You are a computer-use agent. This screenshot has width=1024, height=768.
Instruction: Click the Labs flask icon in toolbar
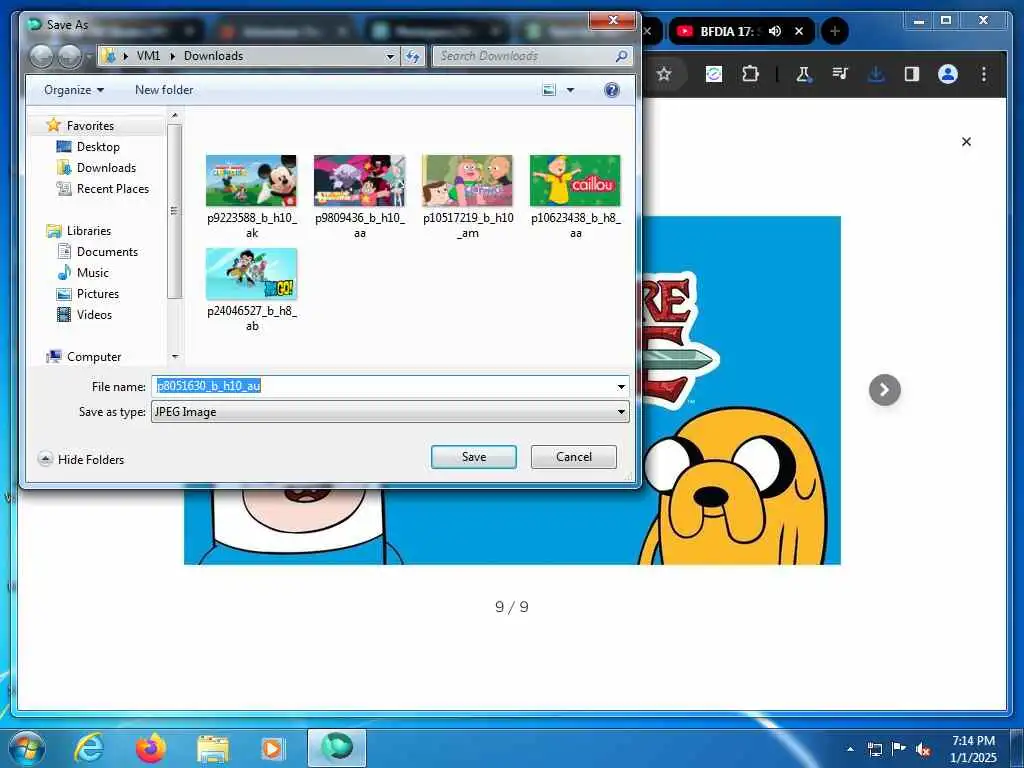[803, 74]
